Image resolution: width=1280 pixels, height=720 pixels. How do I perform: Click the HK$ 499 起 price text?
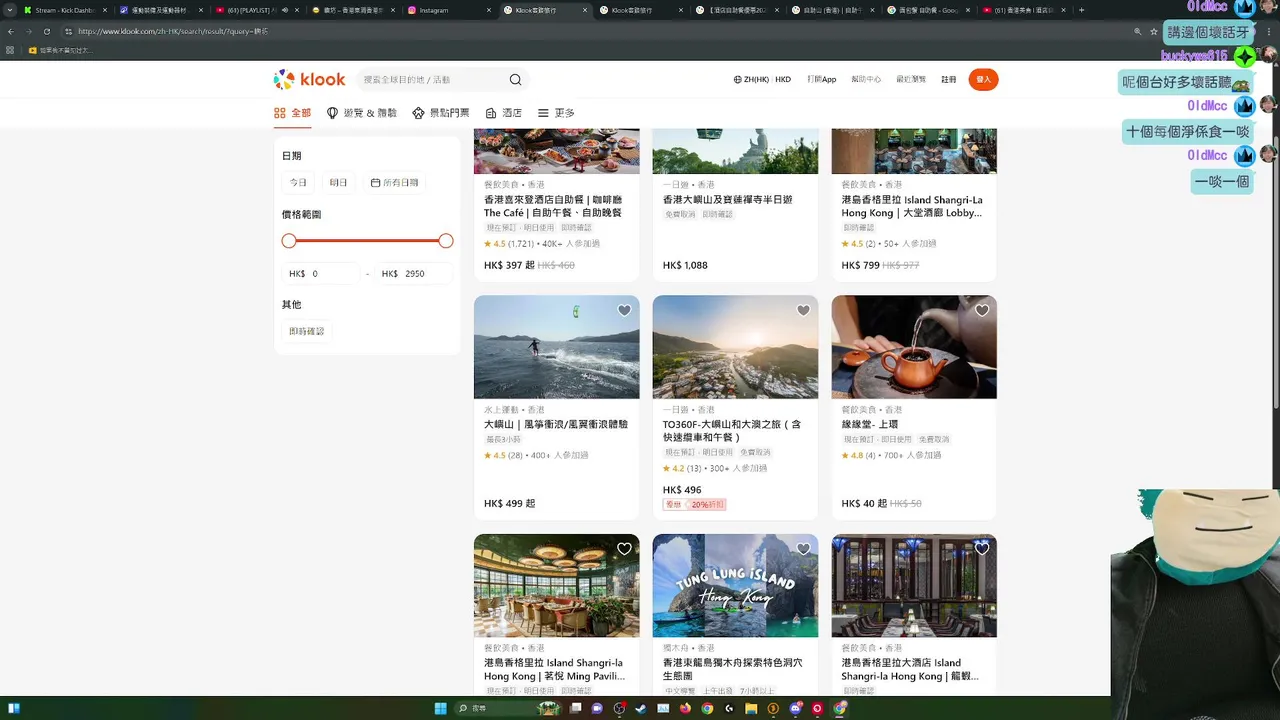(509, 503)
